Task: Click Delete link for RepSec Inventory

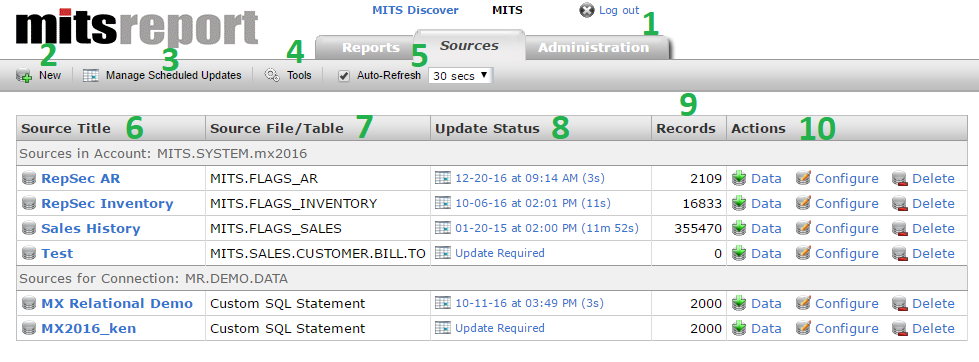Action: 933,203
